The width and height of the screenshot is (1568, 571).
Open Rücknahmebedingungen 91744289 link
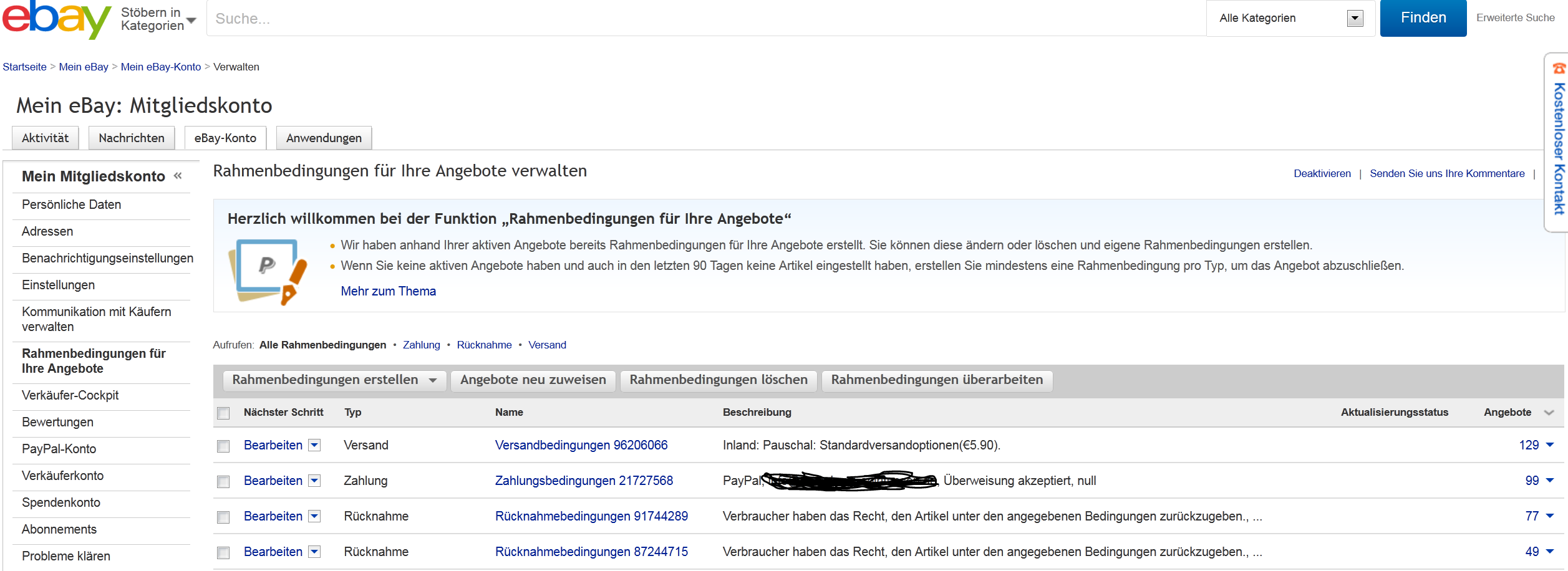click(x=591, y=516)
